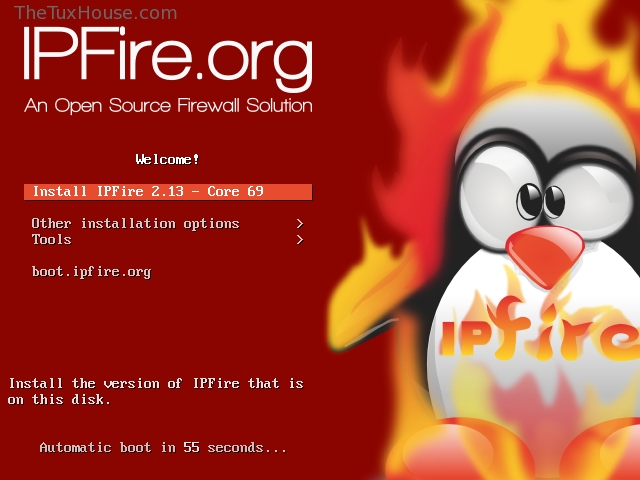This screenshot has height=480, width=640.
Task: Click the countdown seconds number 55
Action: point(191,447)
